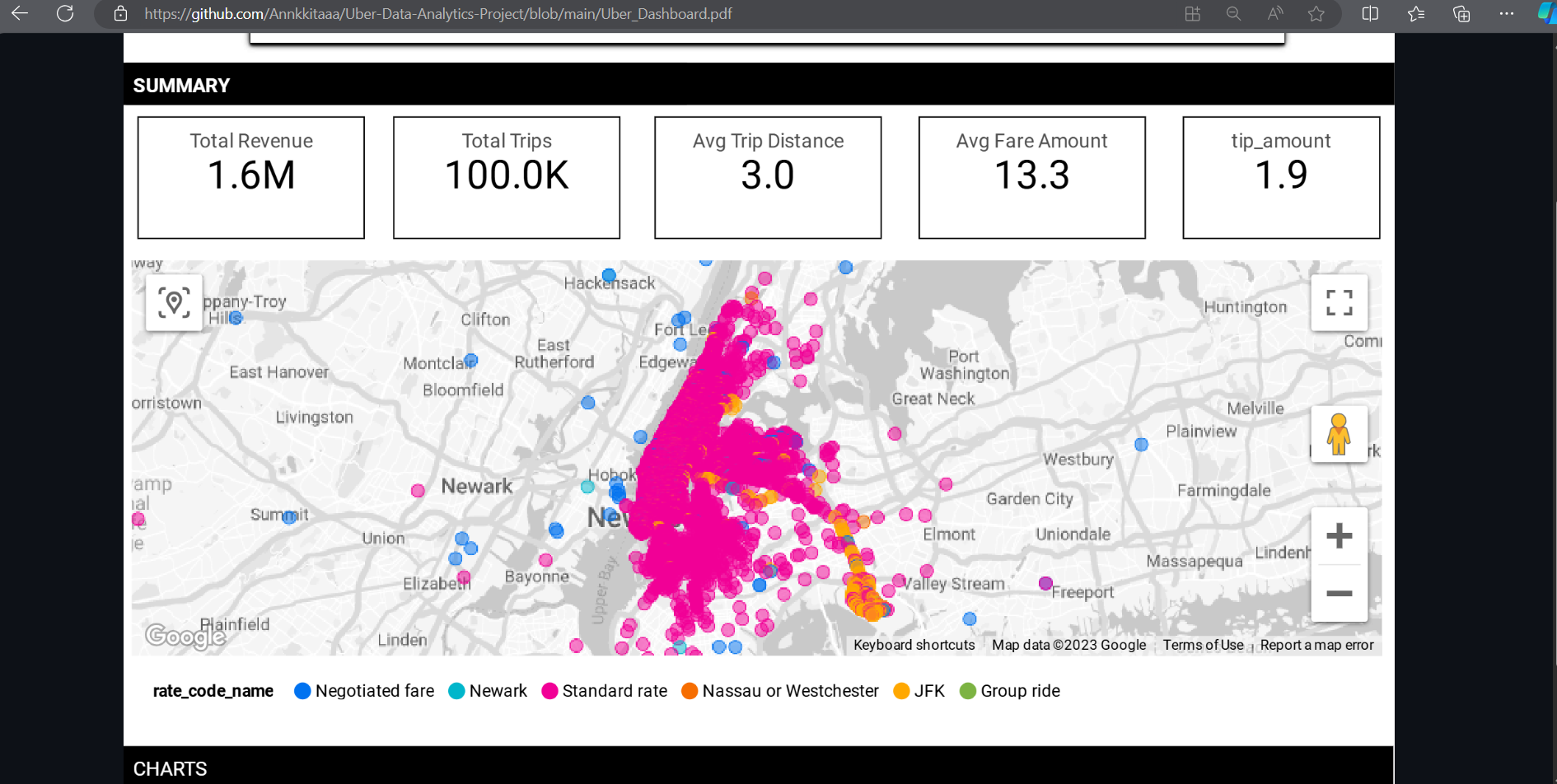
Task: Select Nassau or Westchester orange swatch
Action: [x=690, y=691]
